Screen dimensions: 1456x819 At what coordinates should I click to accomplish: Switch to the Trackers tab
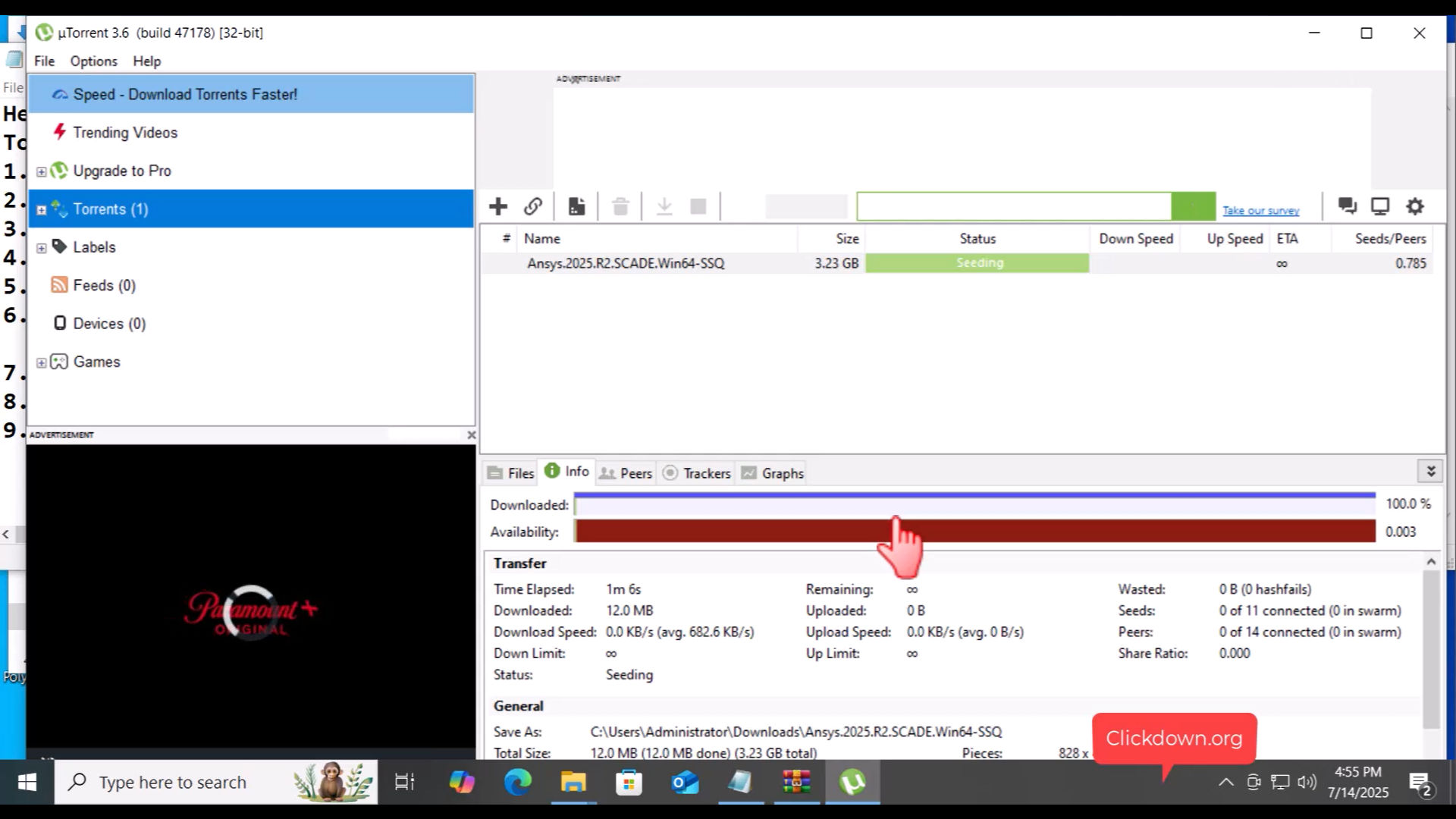click(x=696, y=473)
